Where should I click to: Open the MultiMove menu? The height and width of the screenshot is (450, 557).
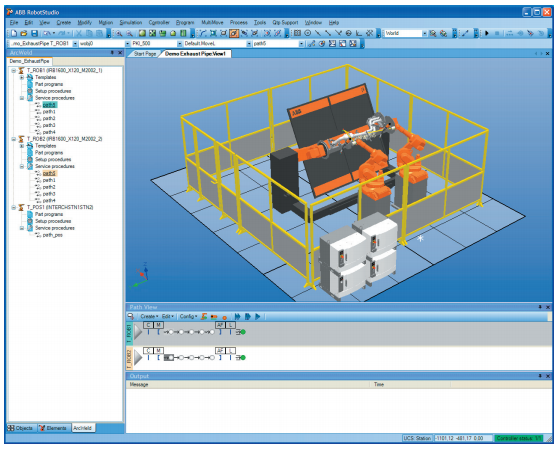click(x=212, y=23)
